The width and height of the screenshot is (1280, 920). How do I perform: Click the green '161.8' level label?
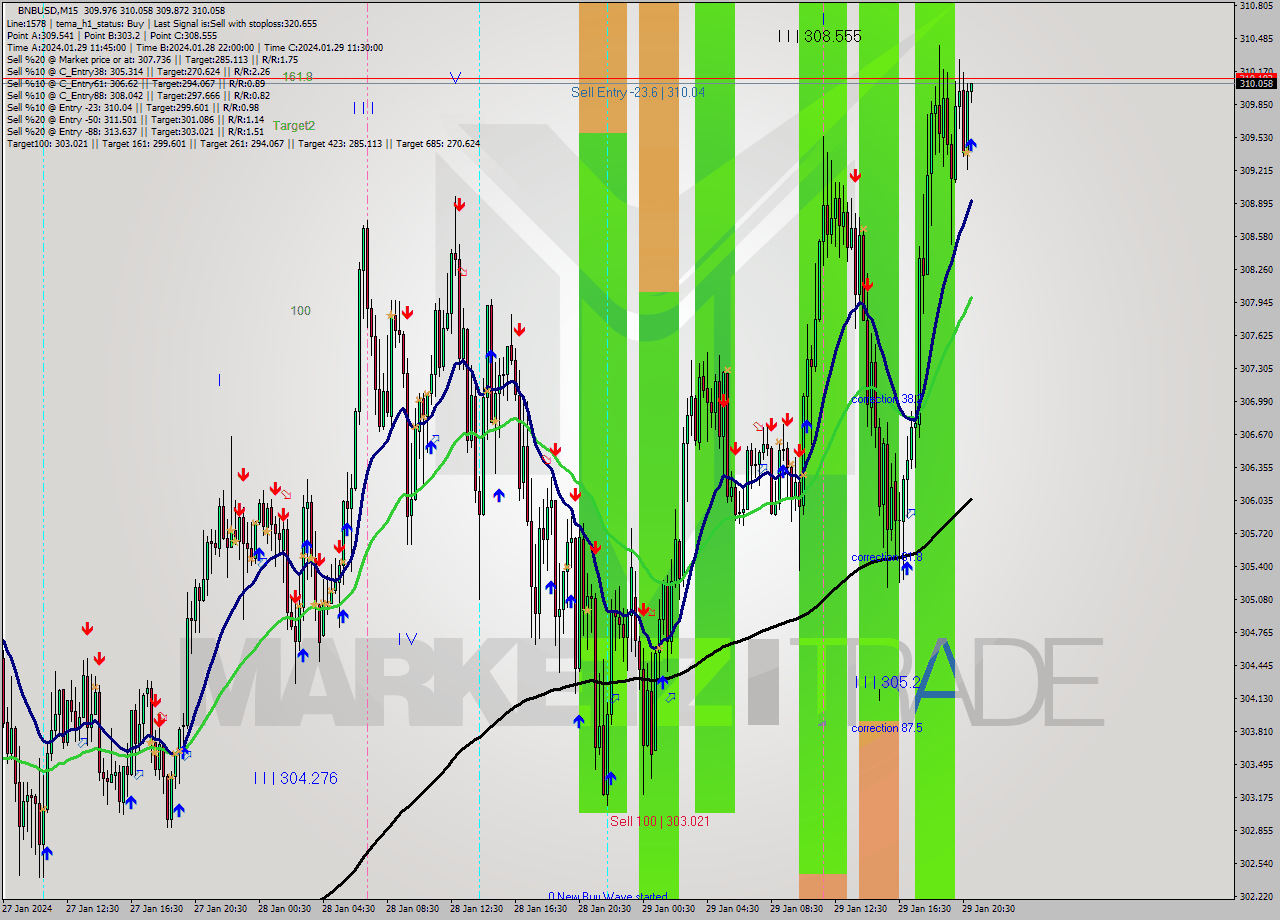pyautogui.click(x=297, y=76)
